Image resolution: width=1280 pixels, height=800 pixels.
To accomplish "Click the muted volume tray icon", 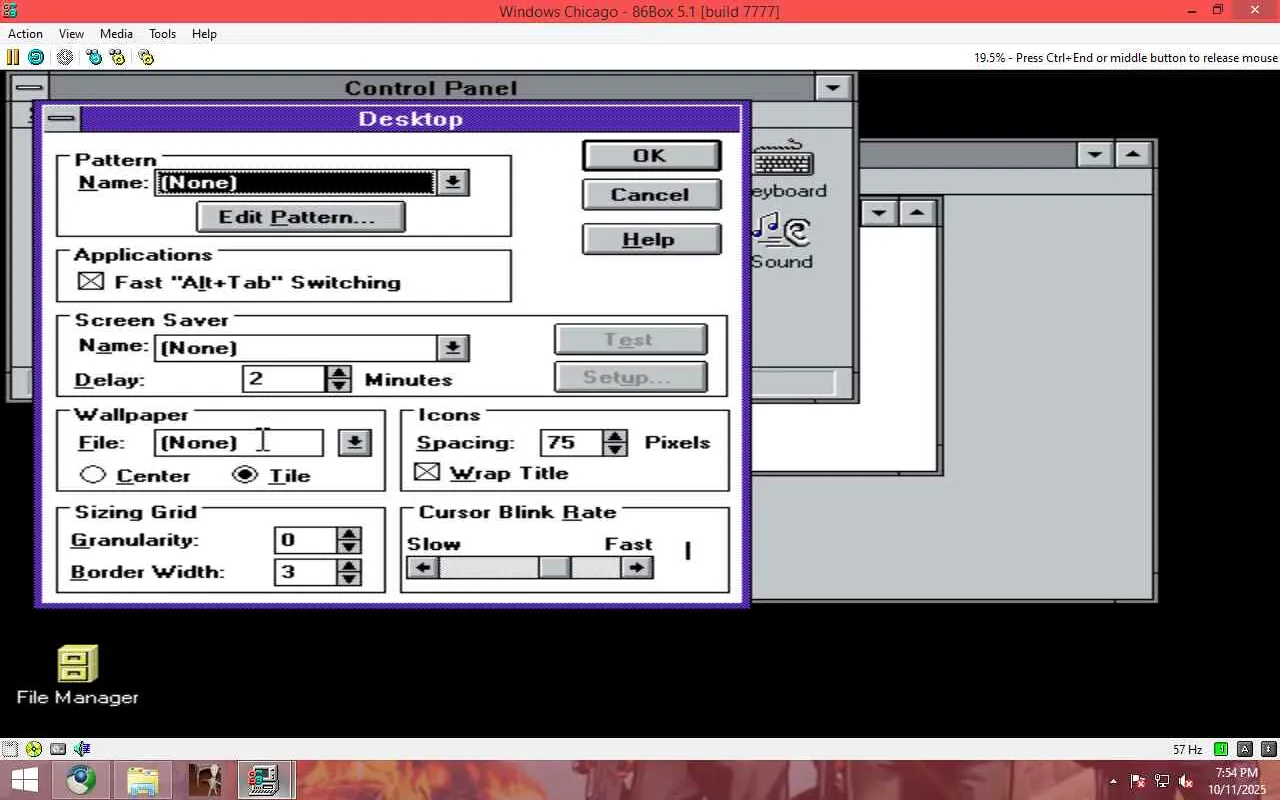I will [x=1186, y=781].
